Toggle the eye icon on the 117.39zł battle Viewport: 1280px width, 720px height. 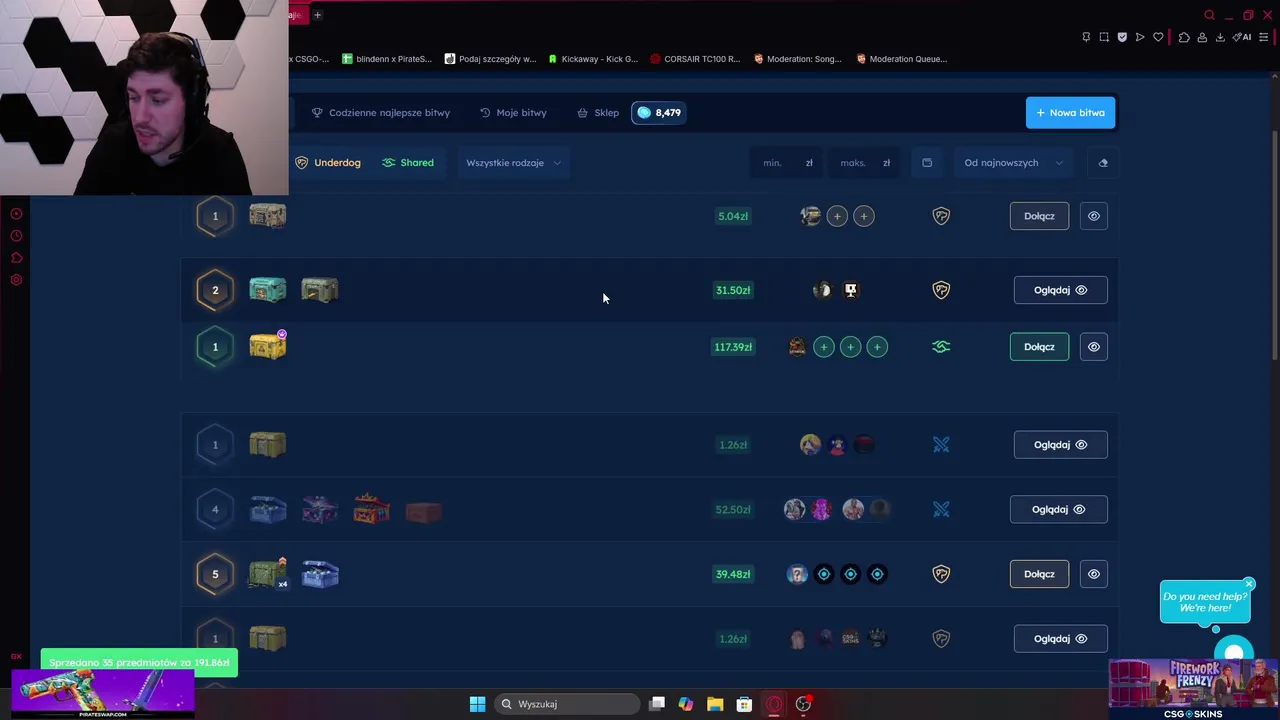click(x=1094, y=347)
